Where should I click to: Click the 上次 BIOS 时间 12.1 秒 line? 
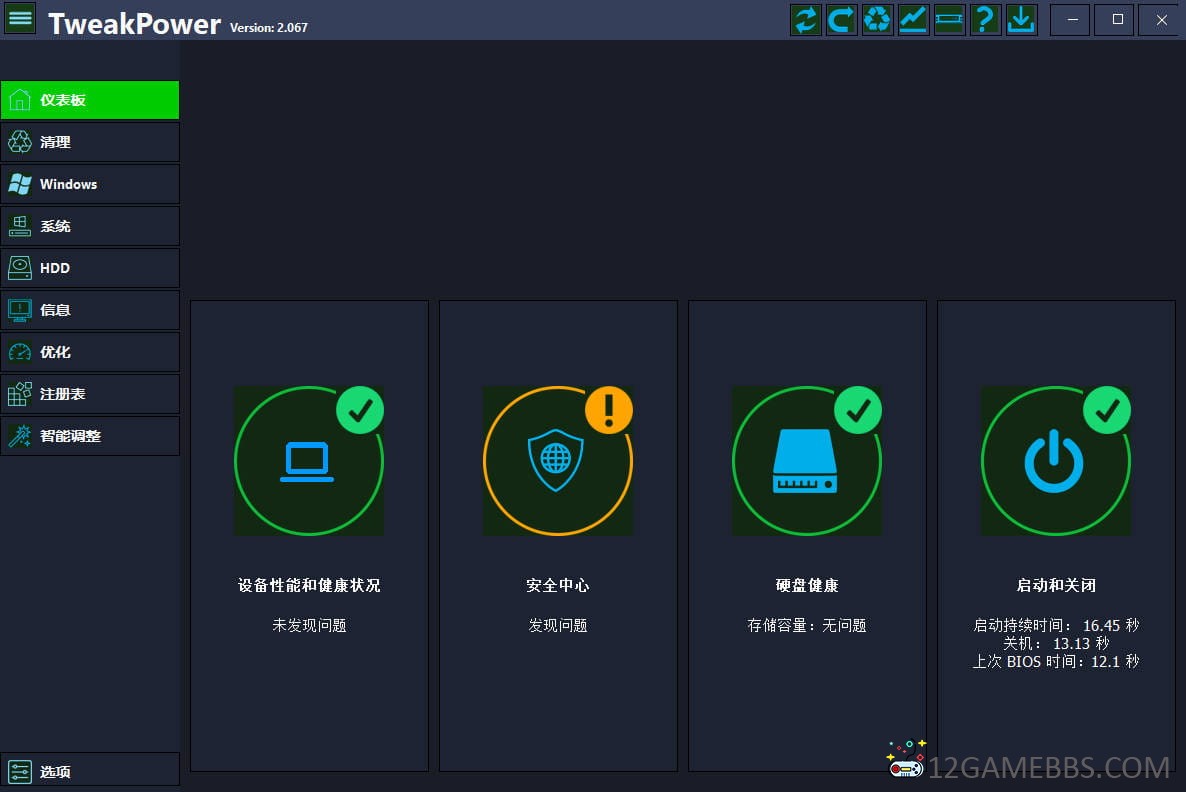pyautogui.click(x=1056, y=662)
